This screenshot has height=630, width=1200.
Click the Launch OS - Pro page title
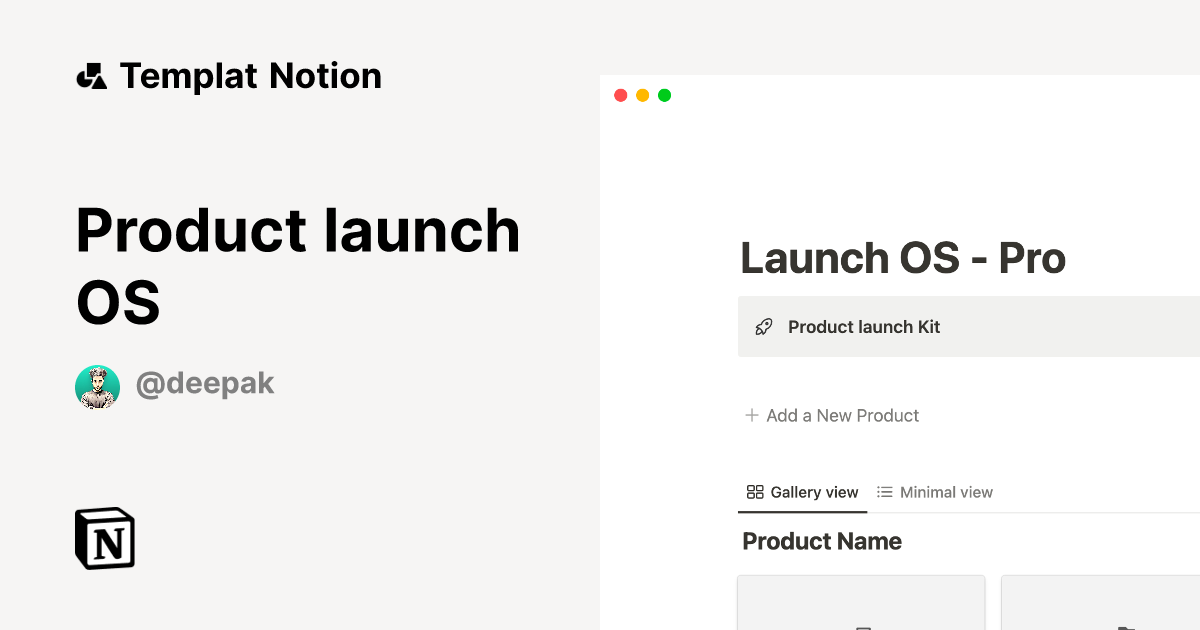[x=902, y=258]
